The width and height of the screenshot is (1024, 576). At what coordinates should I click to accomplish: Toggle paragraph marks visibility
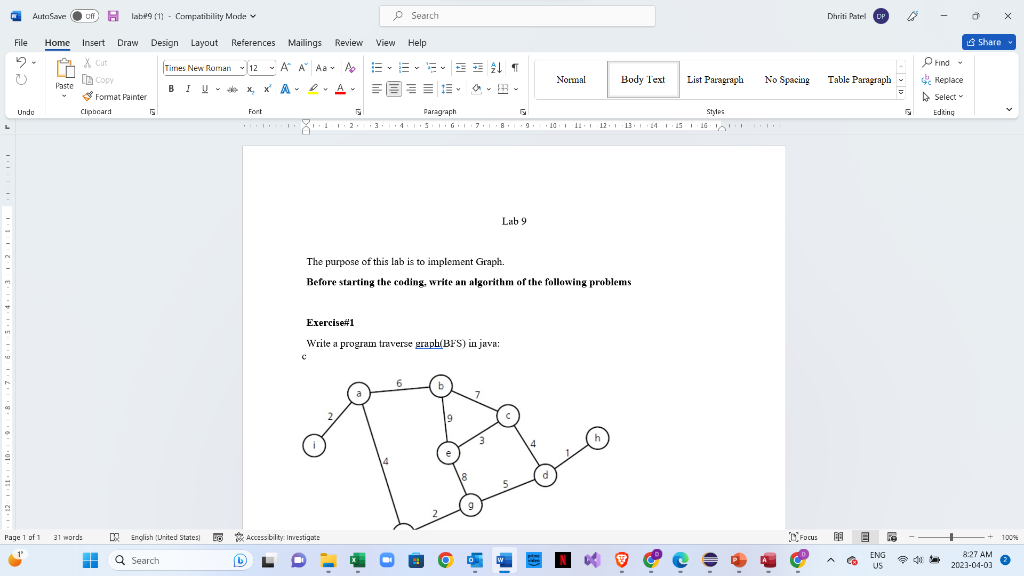[515, 67]
